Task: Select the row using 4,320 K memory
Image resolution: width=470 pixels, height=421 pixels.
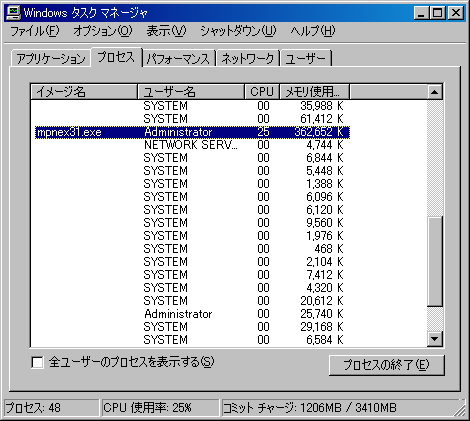Action: pos(192,288)
